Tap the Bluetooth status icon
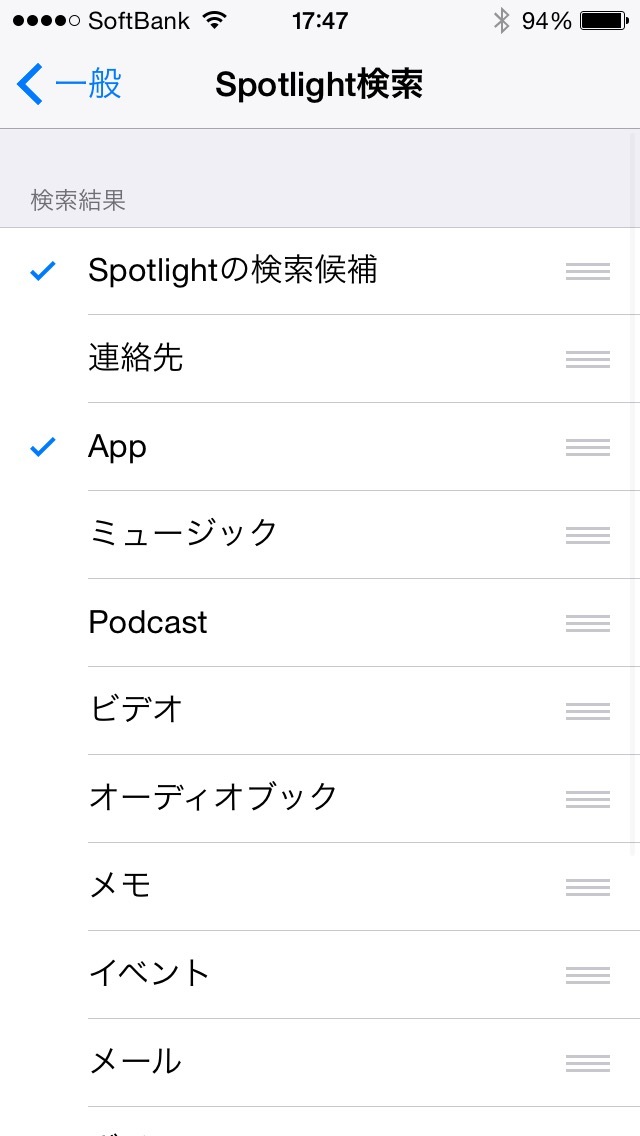This screenshot has height=1136, width=640. click(502, 21)
